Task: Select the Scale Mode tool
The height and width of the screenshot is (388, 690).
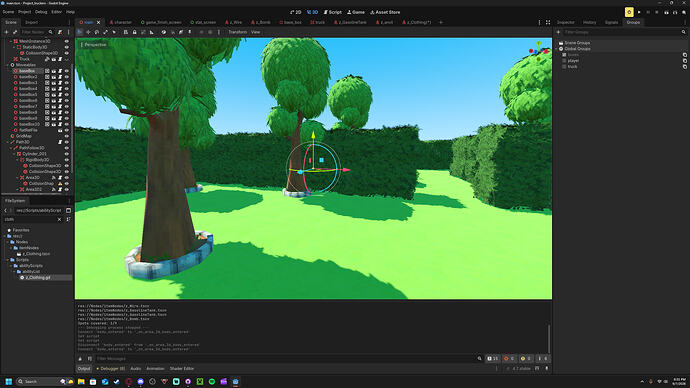Action: pos(105,32)
